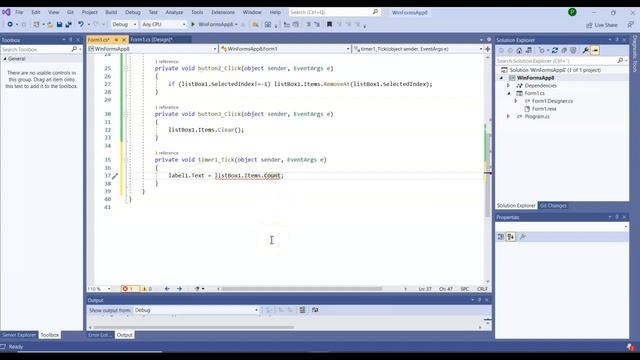
Task: Click the Live Share button
Action: click(602, 25)
